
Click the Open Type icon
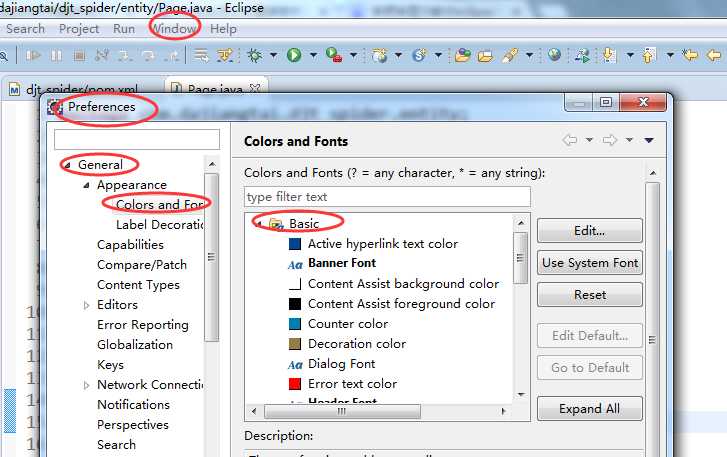click(x=462, y=56)
